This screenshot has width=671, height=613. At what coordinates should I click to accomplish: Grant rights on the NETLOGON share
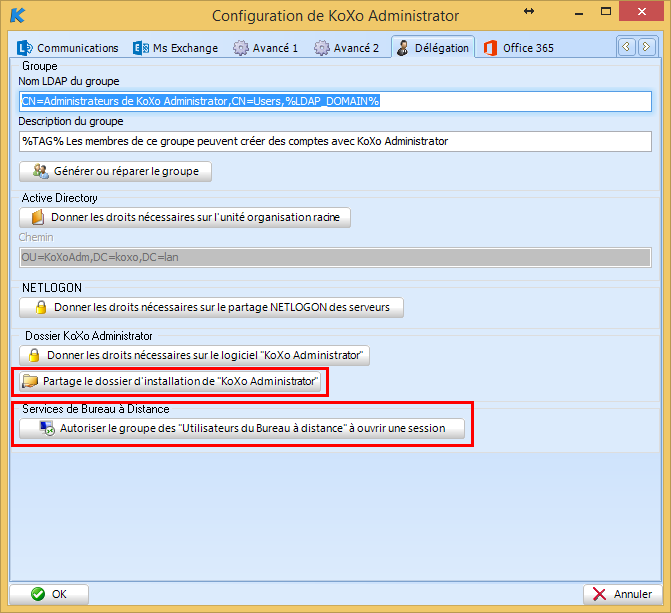(x=211, y=307)
